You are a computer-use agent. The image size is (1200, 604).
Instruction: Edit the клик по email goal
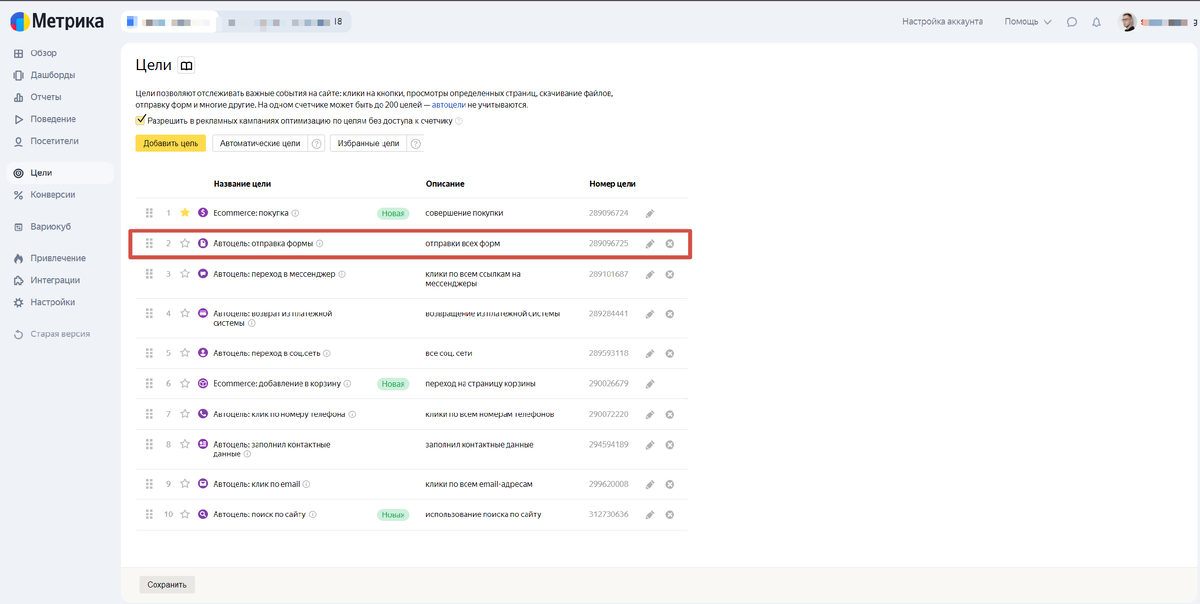click(650, 485)
